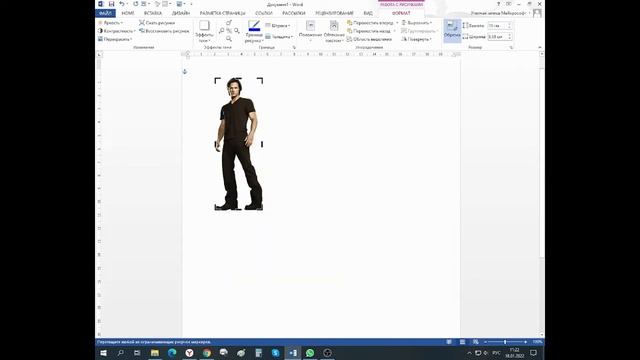Click the cropped man picture in the document
This screenshot has width=640, height=360.
[x=239, y=144]
